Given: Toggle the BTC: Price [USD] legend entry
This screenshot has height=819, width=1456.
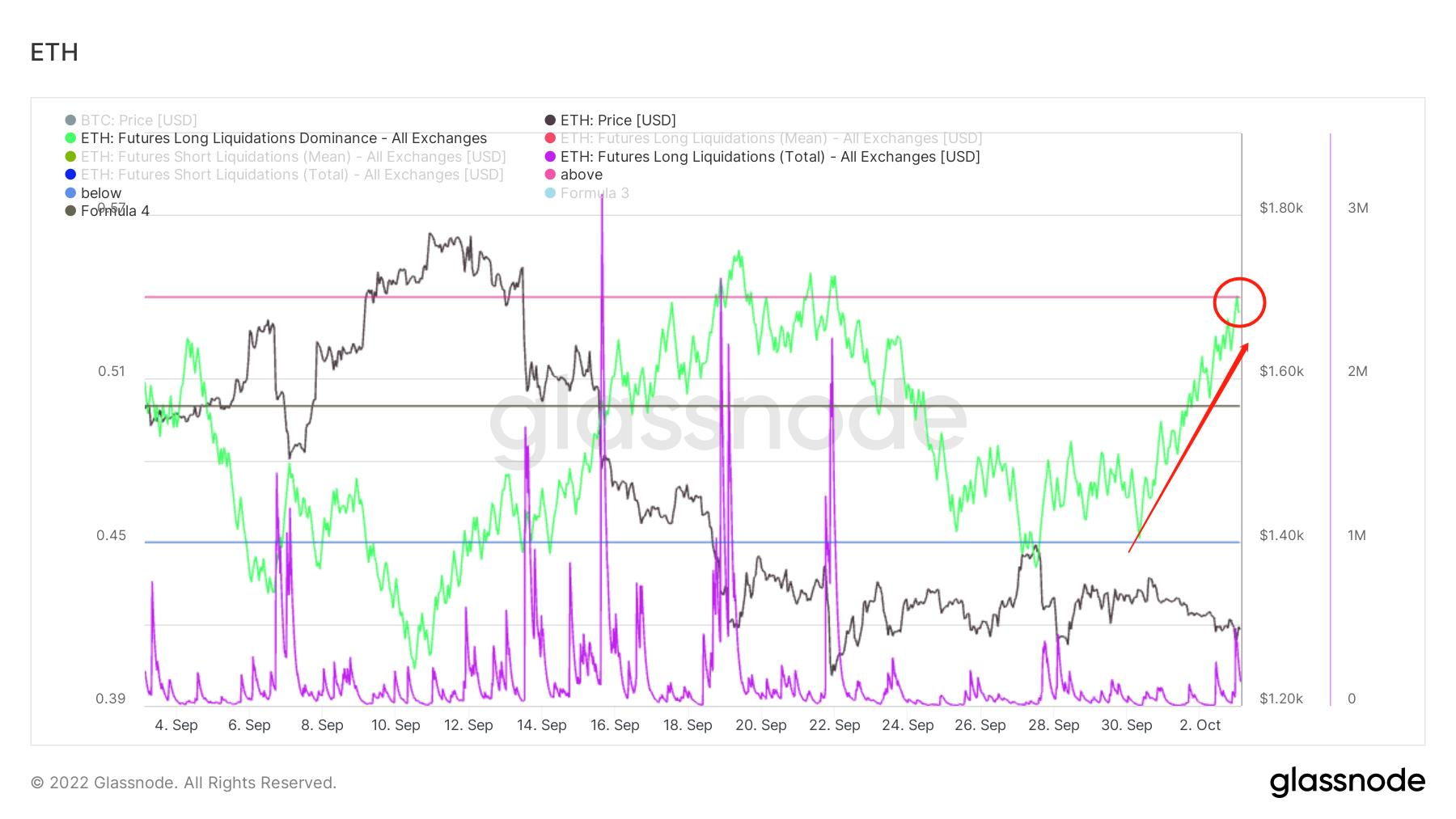Looking at the screenshot, I should [131, 120].
